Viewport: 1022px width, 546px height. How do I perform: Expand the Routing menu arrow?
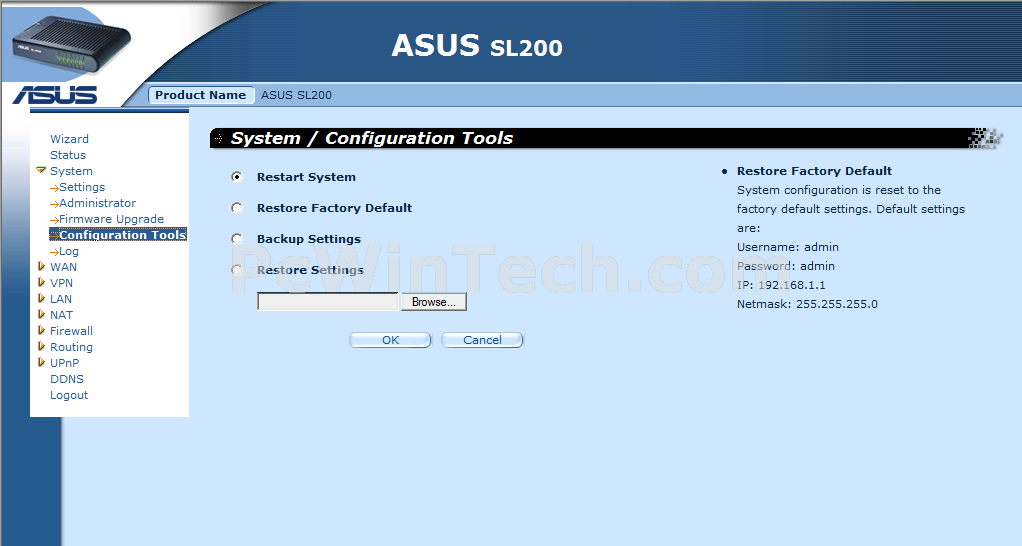click(x=41, y=347)
